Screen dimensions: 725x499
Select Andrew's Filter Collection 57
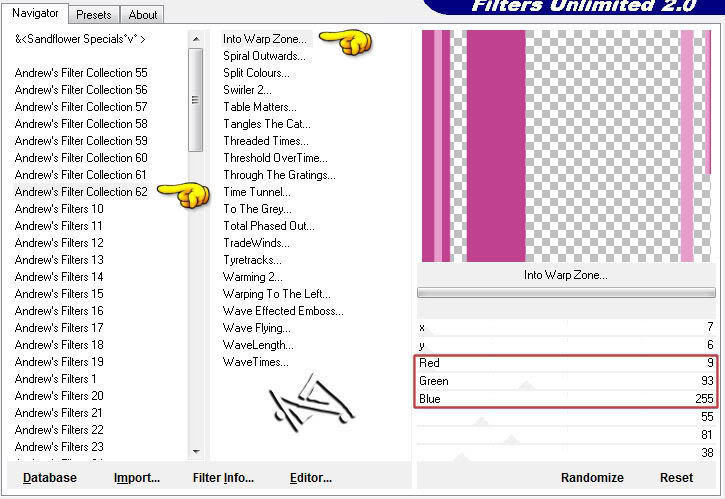click(x=81, y=107)
